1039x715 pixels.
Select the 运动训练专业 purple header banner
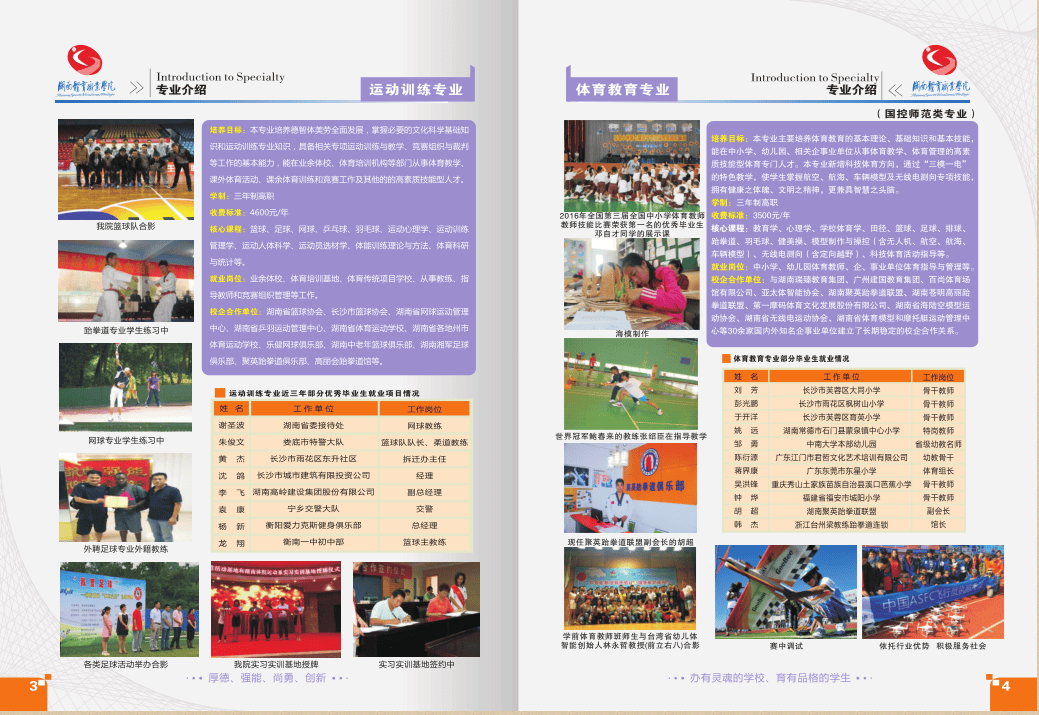tap(416, 89)
